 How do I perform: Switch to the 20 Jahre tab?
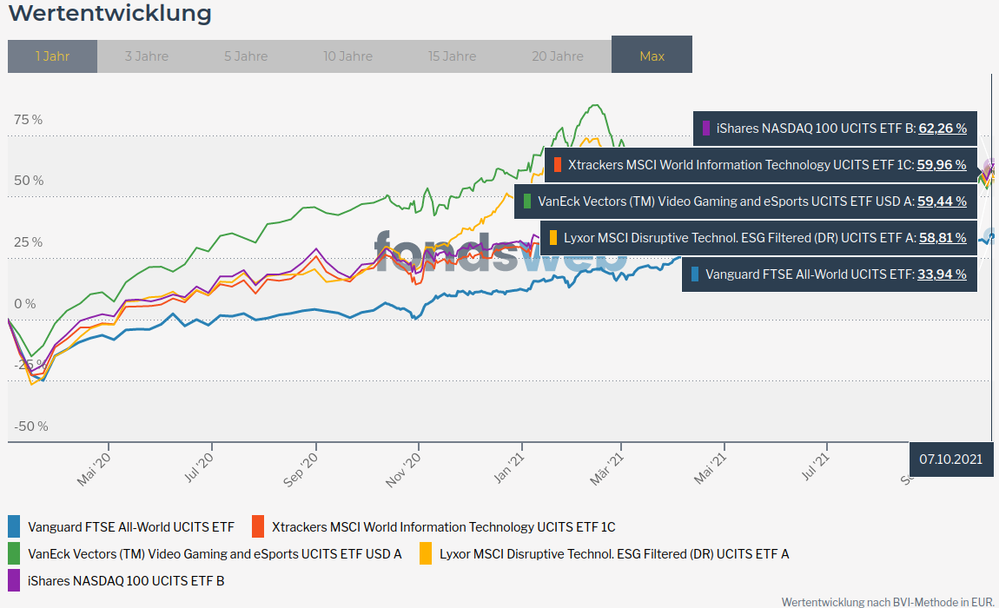(557, 56)
